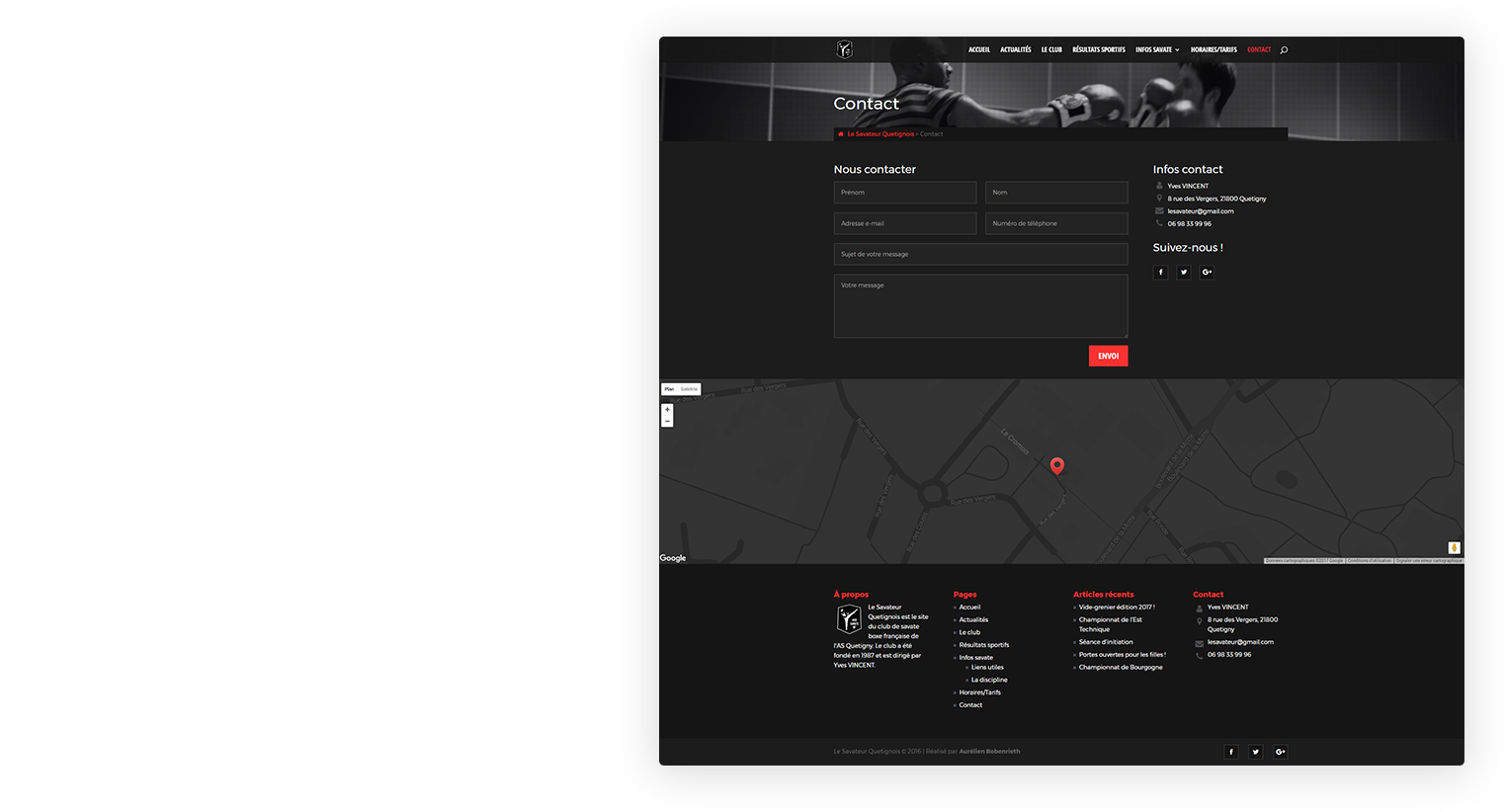The height and width of the screenshot is (812, 1506).
Task: Open the search magnifier icon
Action: (x=1284, y=50)
